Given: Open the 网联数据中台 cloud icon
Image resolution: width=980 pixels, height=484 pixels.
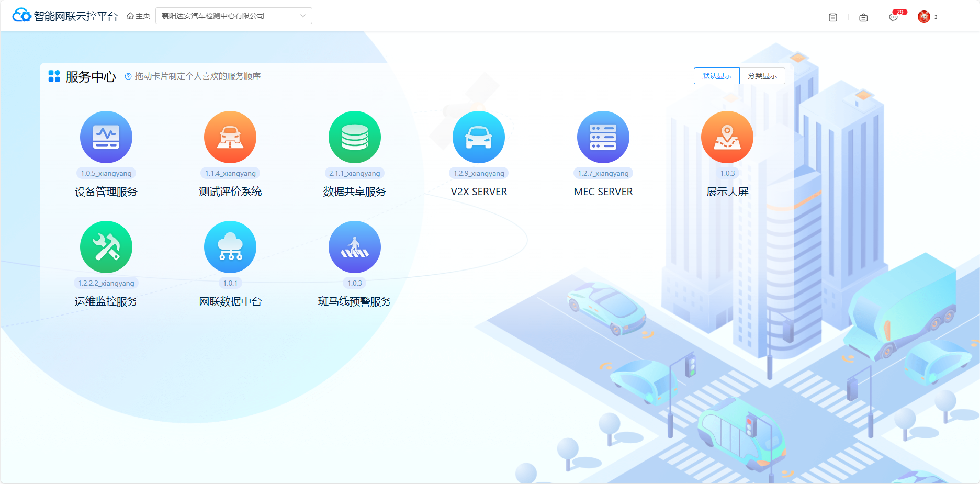Looking at the screenshot, I should tap(230, 247).
